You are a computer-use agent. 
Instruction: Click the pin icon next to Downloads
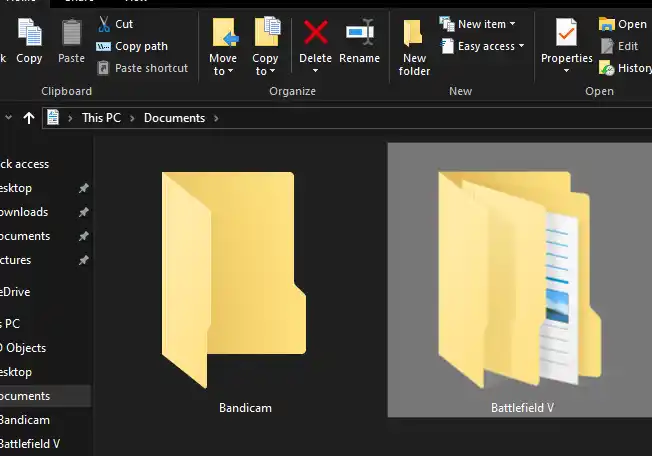click(x=84, y=212)
